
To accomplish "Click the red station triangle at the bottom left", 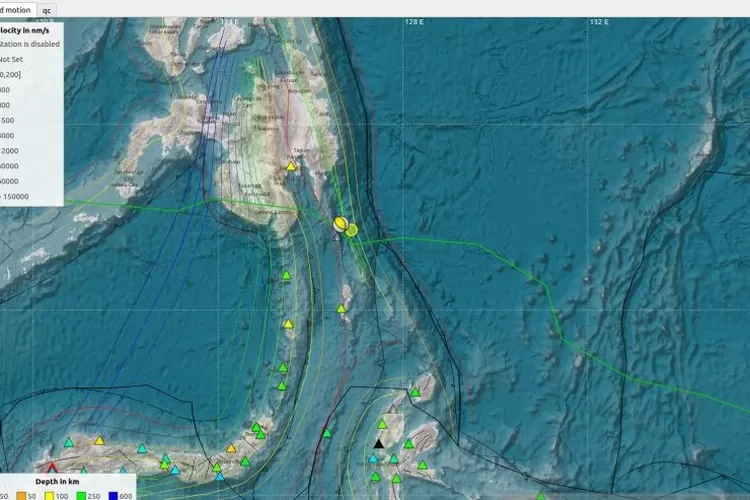I will click(52, 467).
